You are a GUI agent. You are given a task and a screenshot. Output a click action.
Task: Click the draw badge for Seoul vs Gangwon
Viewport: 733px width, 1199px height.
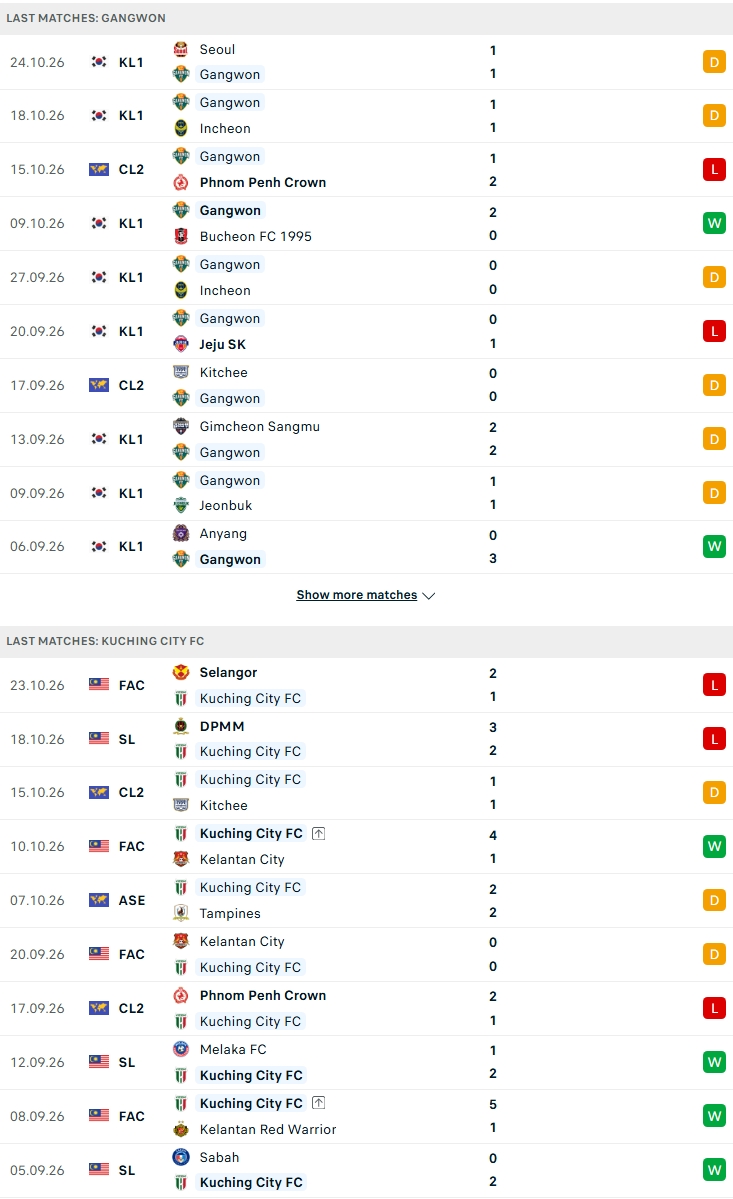pos(714,62)
